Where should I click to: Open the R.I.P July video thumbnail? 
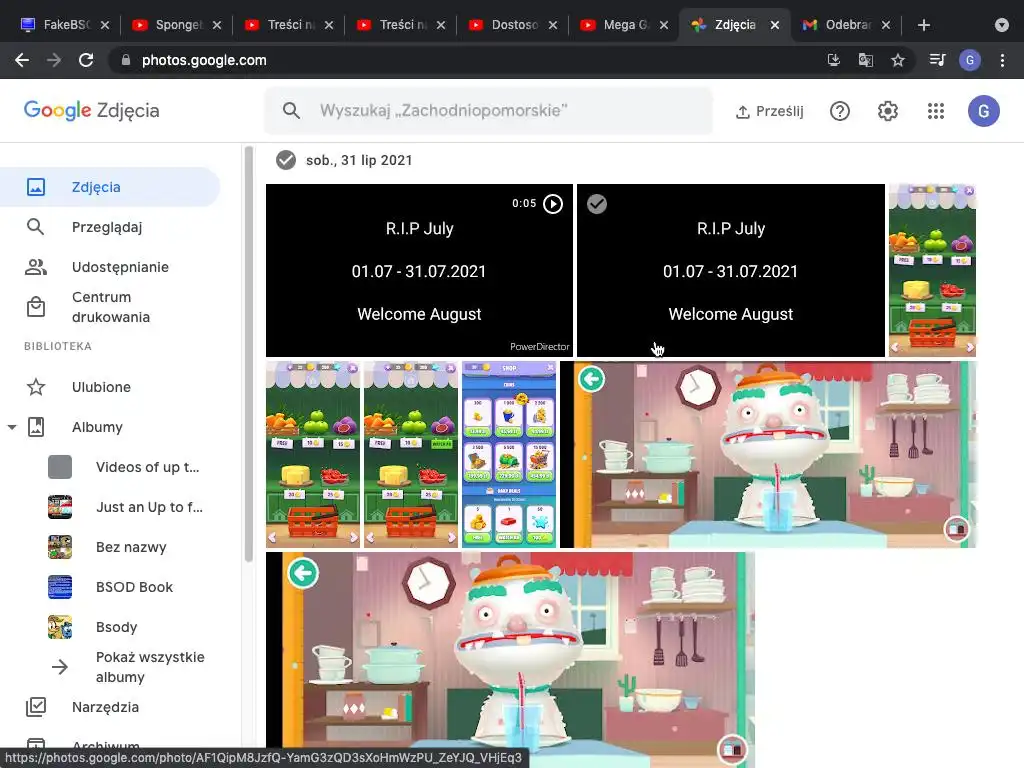point(419,270)
